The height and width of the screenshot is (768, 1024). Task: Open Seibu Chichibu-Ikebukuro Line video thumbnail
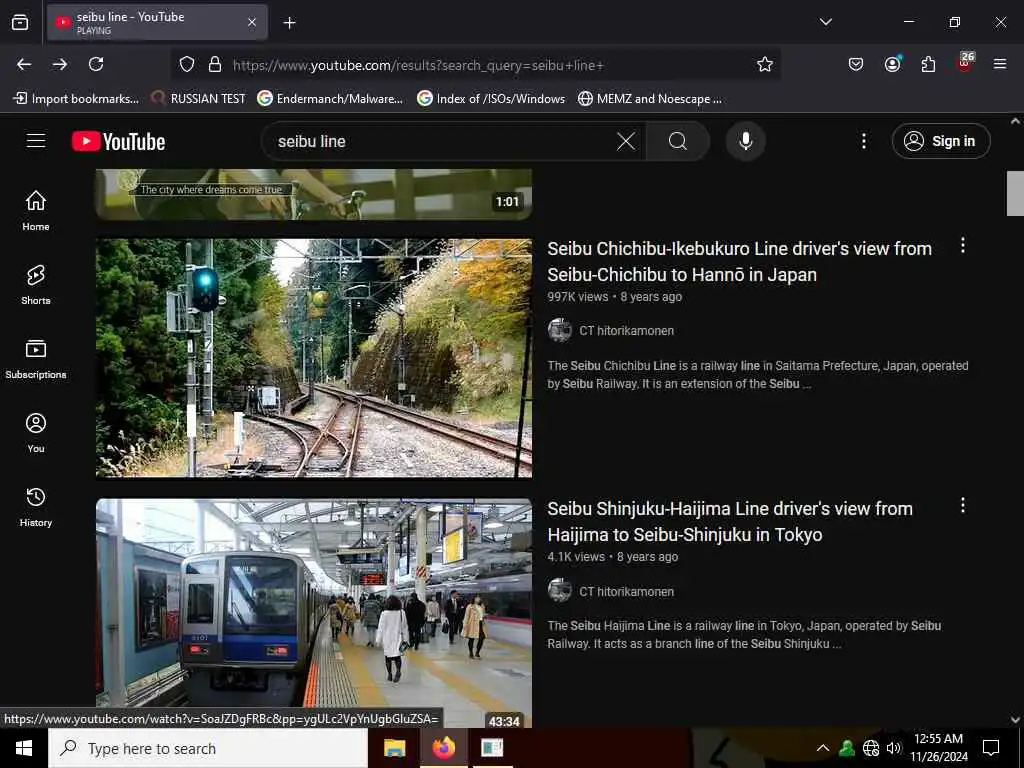(314, 358)
